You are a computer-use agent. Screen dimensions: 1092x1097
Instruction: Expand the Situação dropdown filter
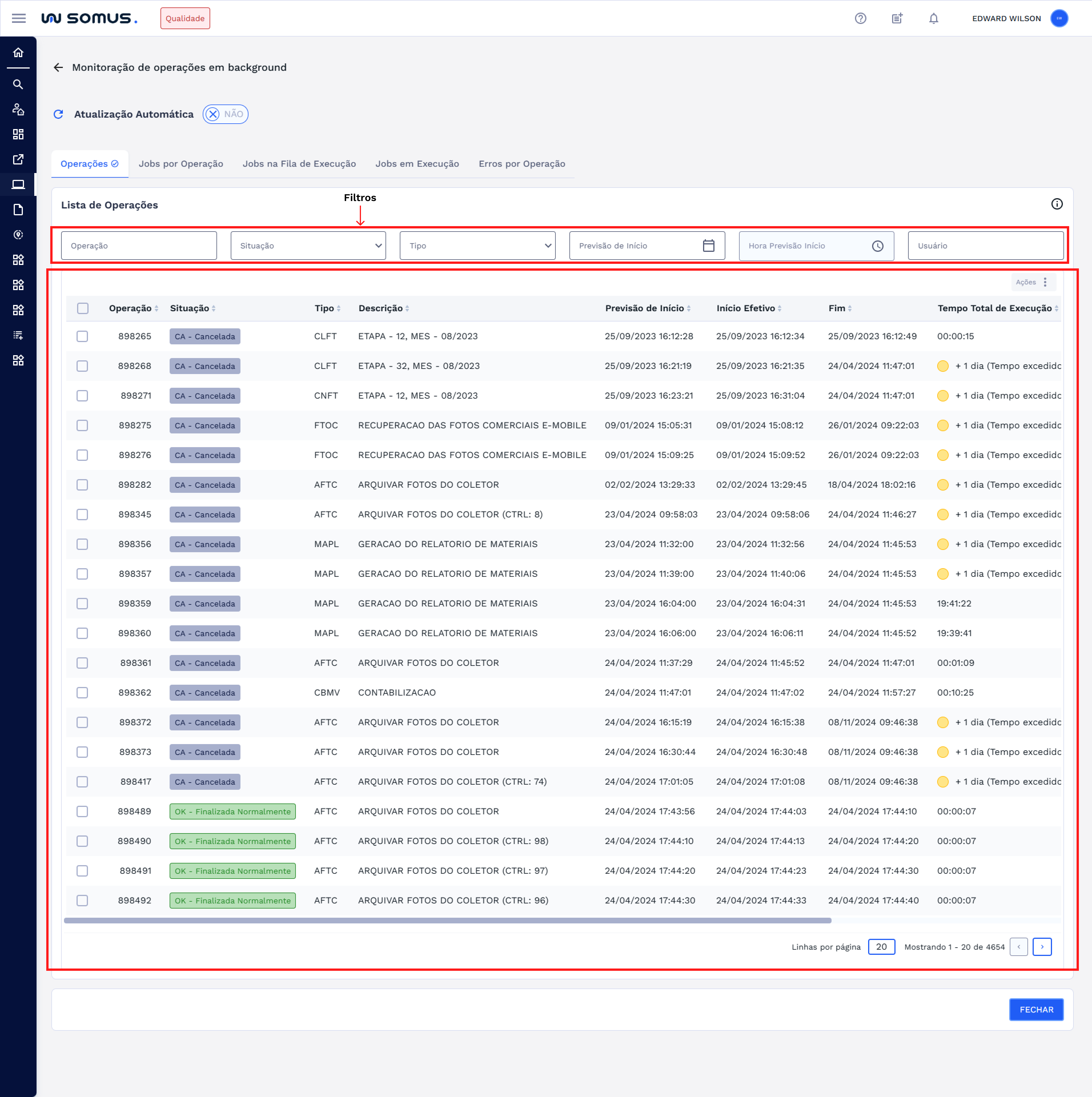click(308, 245)
